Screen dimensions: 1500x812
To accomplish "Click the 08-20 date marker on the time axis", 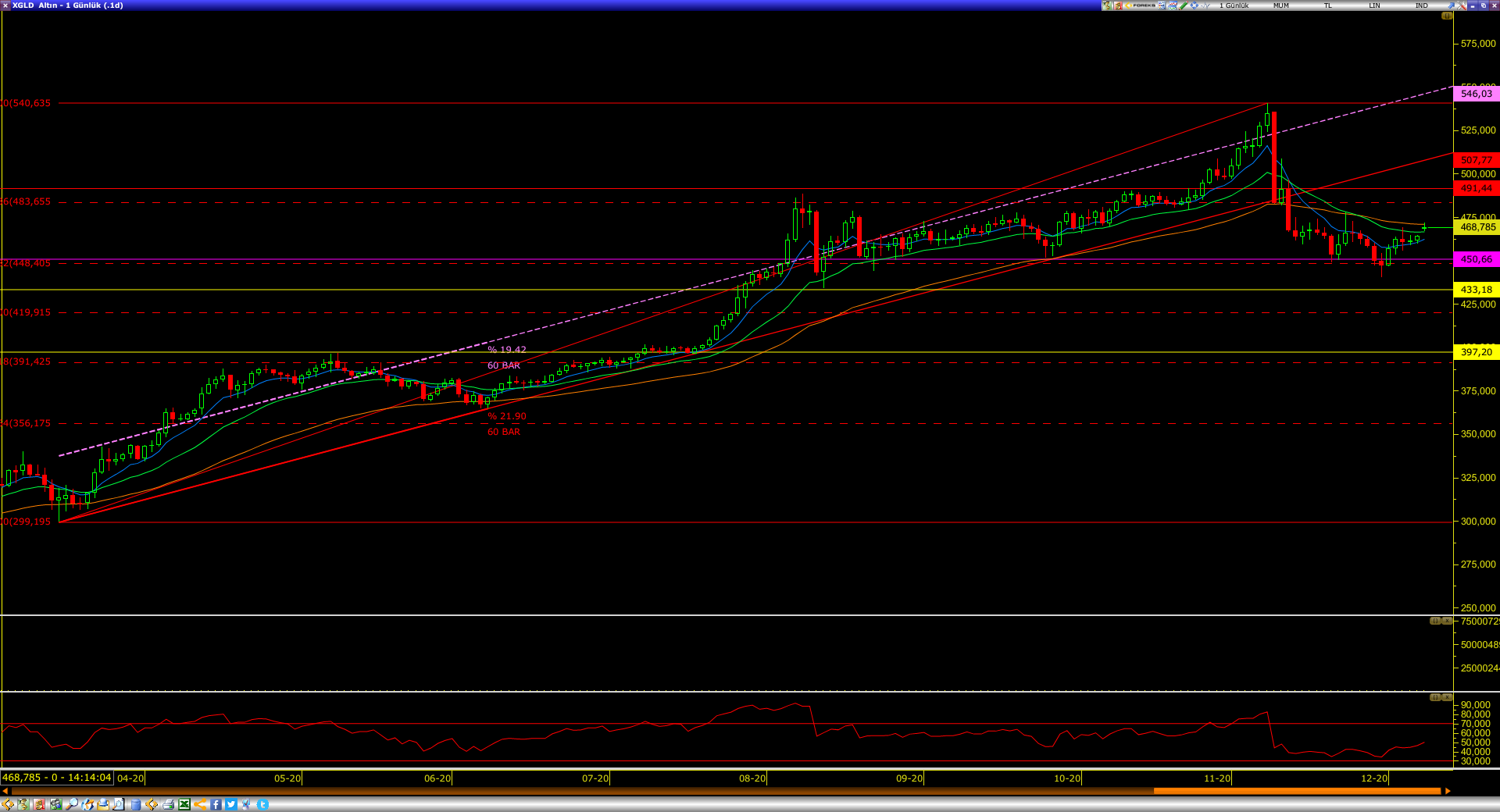I will tap(752, 778).
